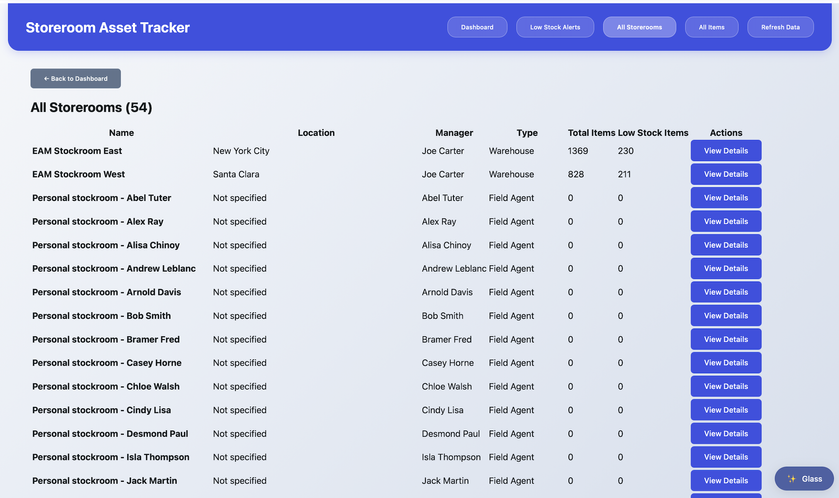The width and height of the screenshot is (839, 498).
Task: Click the Low Stock Items column header
Action: click(x=653, y=133)
